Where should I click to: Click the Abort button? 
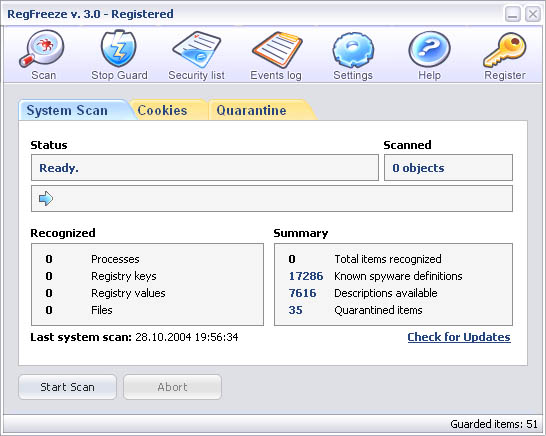pos(172,387)
